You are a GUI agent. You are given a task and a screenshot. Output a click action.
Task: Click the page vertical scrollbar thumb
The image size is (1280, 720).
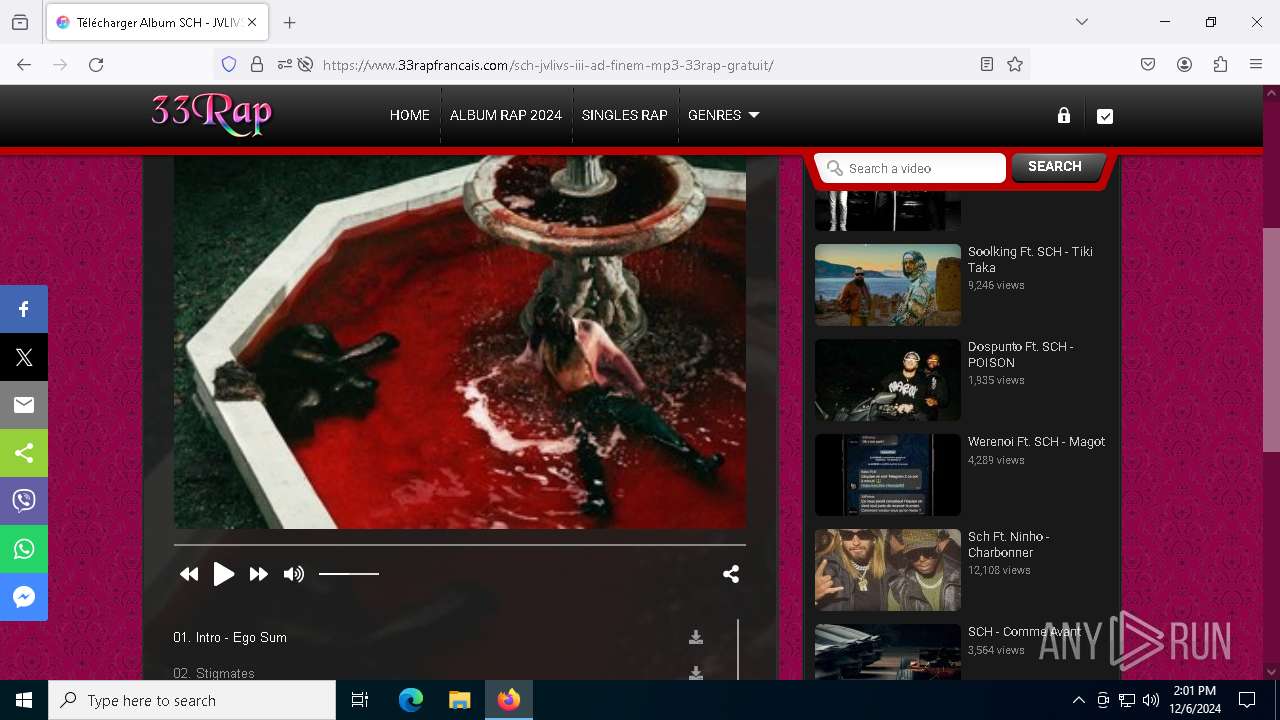[1271, 340]
